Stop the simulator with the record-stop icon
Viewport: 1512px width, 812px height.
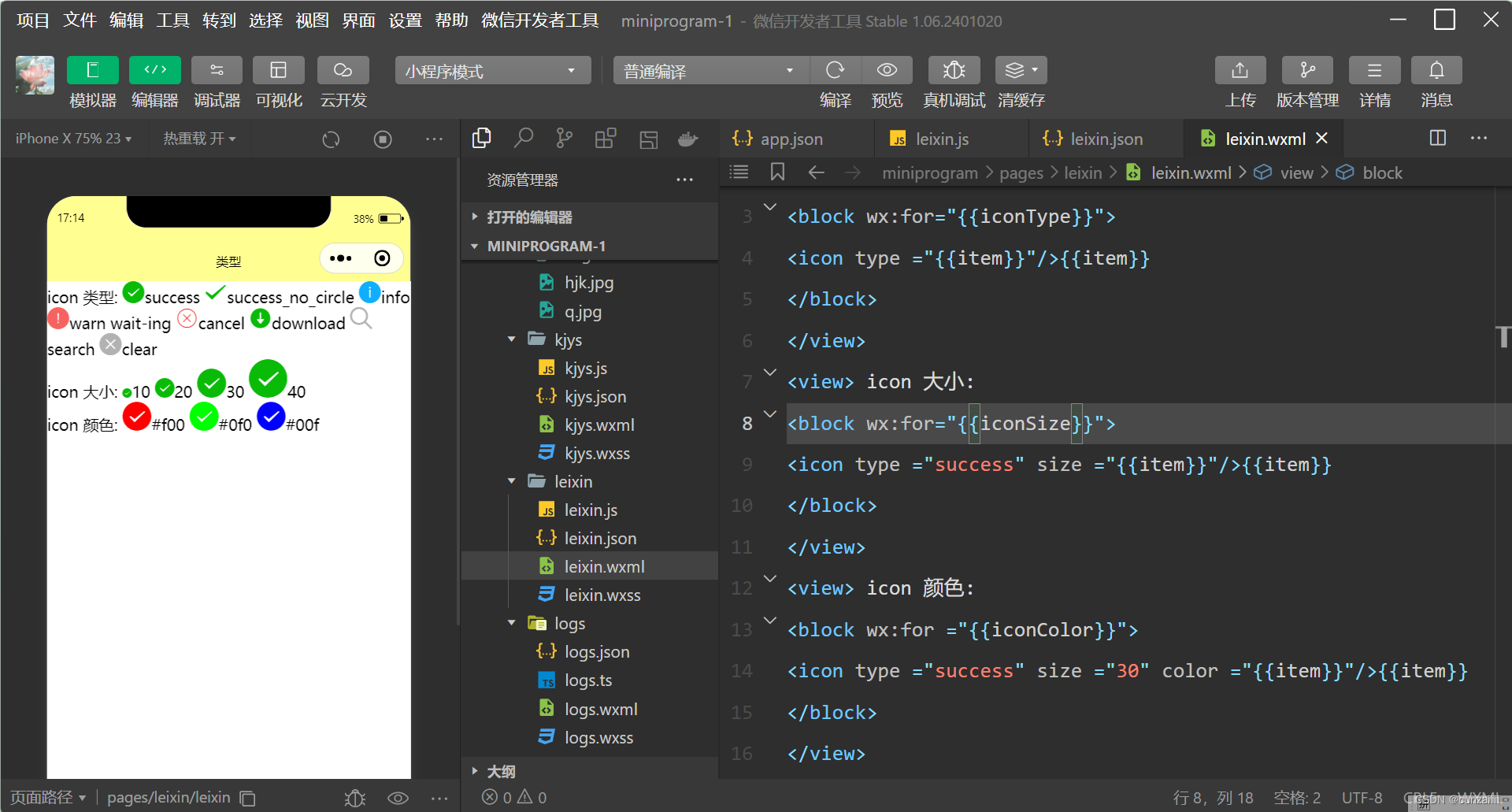tap(383, 139)
